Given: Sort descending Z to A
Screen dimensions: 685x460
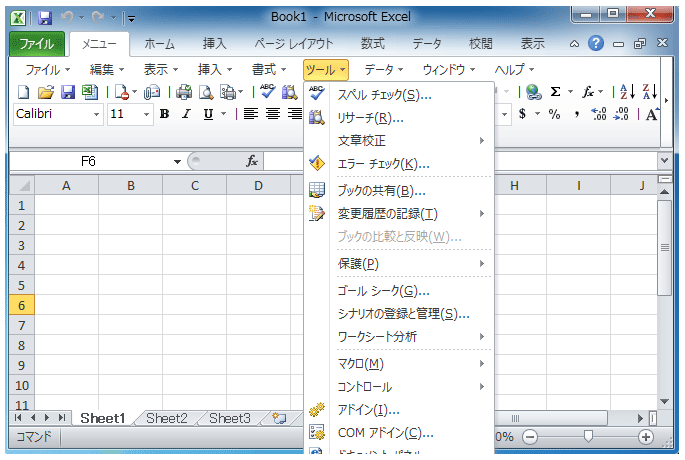Looking at the screenshot, I should coord(650,92).
